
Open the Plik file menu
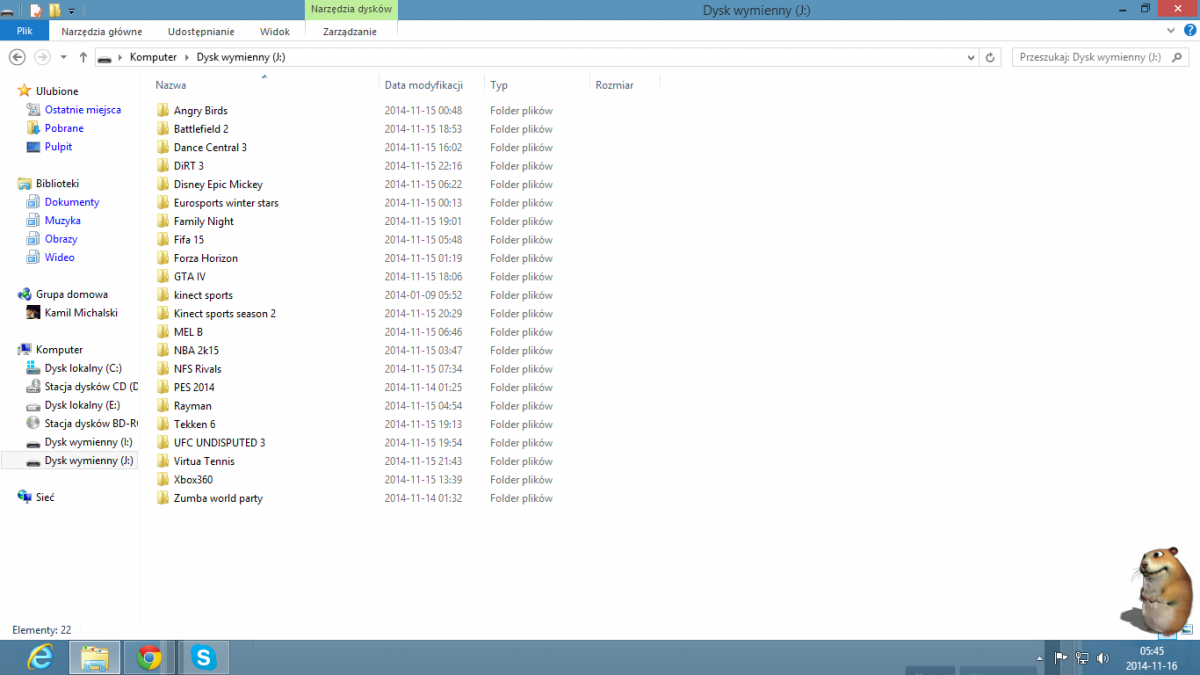(x=24, y=31)
